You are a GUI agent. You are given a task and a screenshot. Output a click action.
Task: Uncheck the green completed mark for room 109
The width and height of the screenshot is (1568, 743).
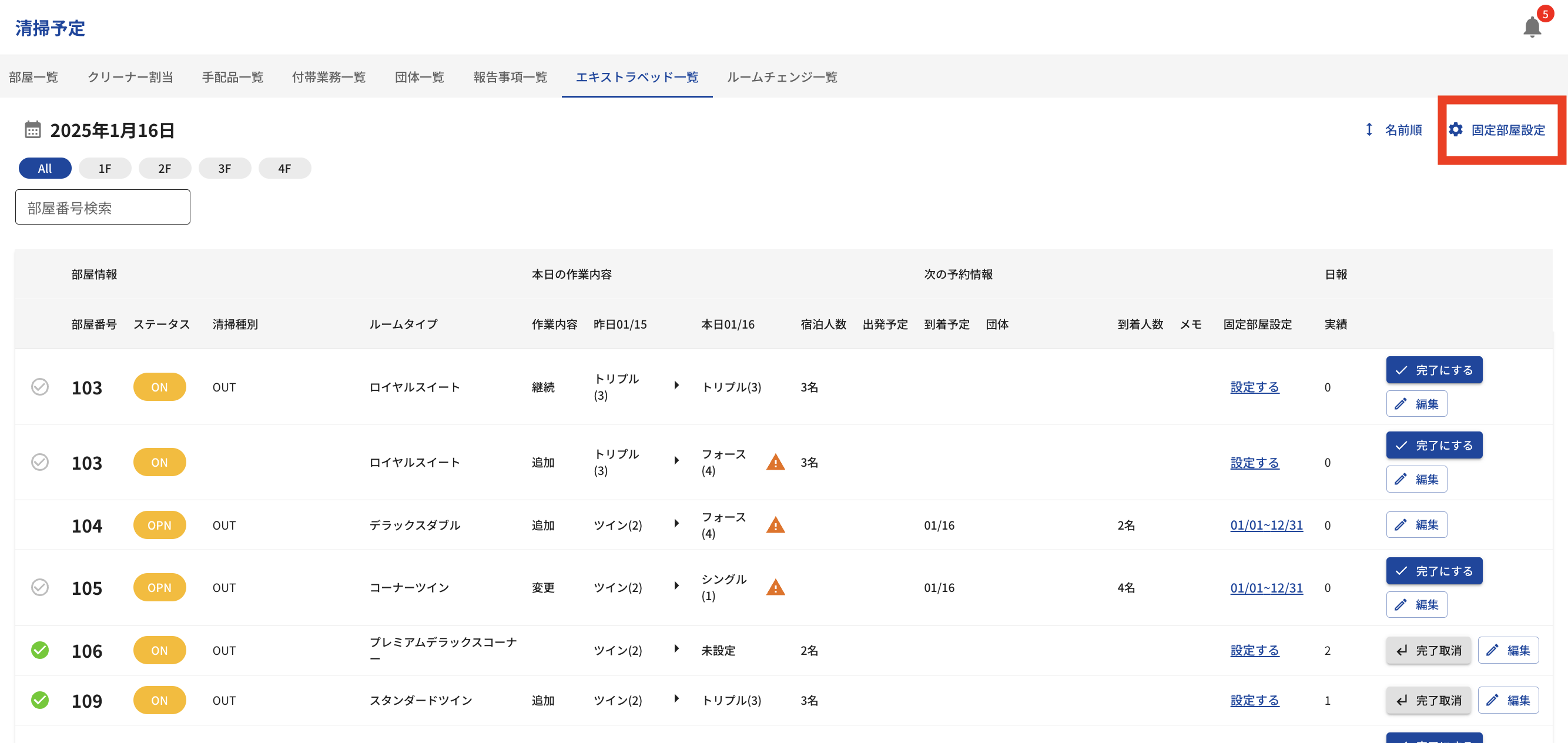39,700
